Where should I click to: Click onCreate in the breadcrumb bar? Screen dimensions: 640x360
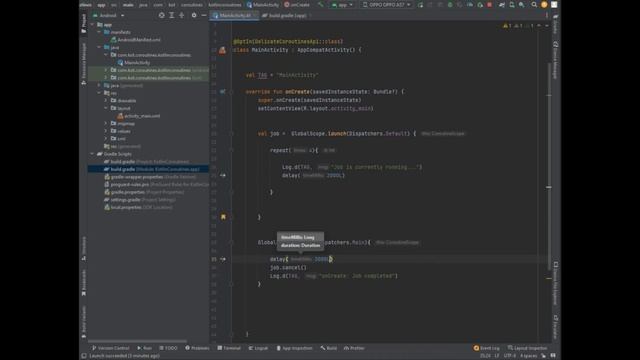(x=297, y=5)
